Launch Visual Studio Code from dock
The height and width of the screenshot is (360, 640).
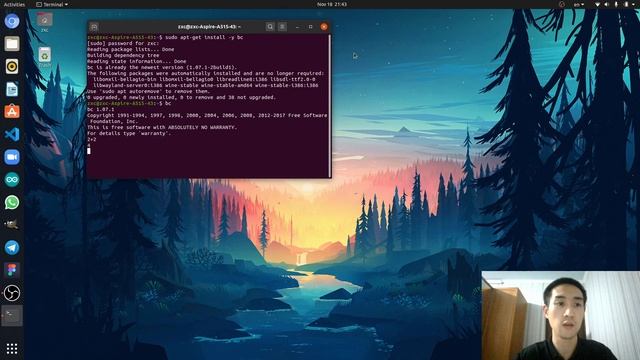point(12,134)
